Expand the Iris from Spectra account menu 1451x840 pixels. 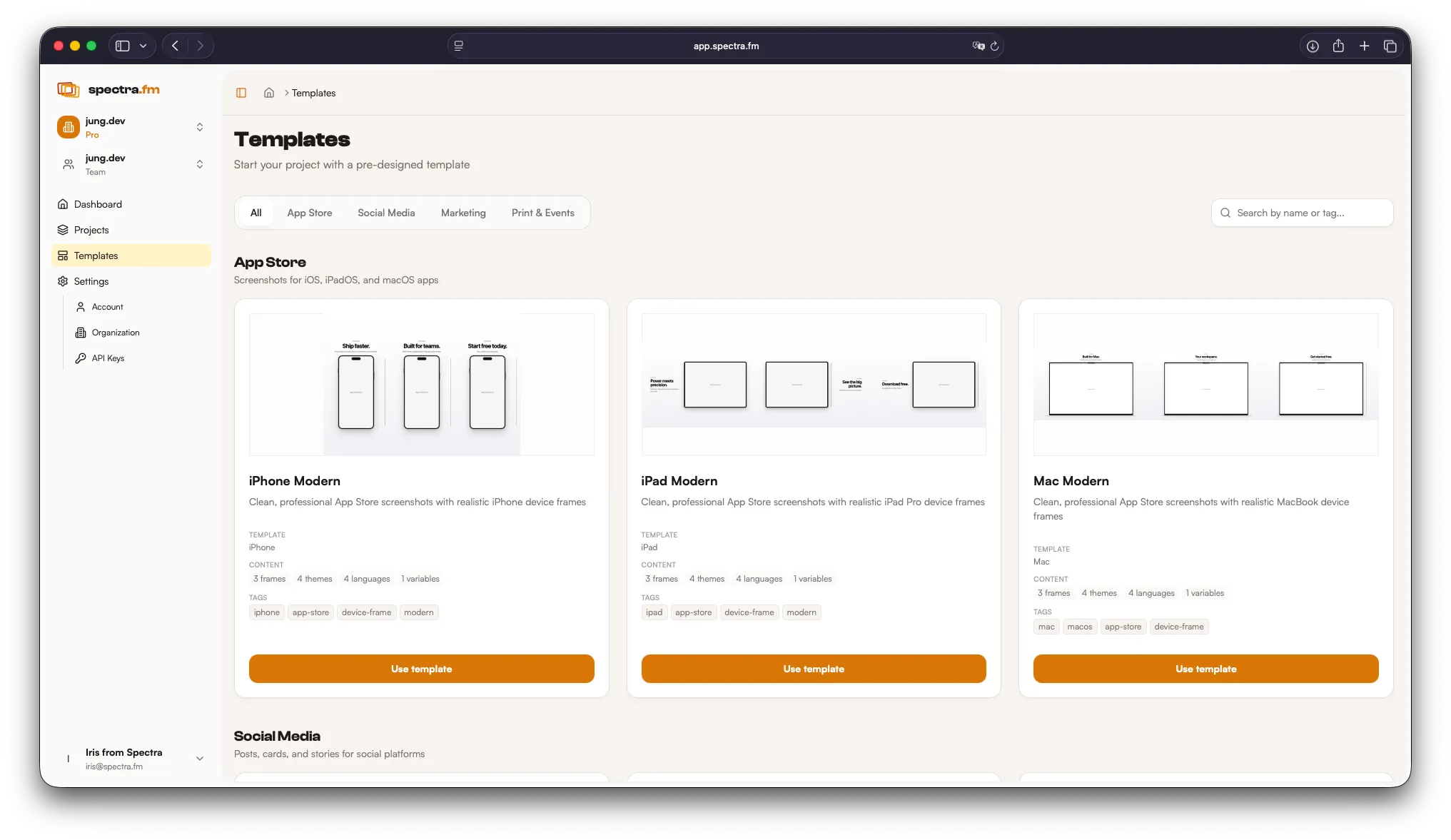point(200,759)
